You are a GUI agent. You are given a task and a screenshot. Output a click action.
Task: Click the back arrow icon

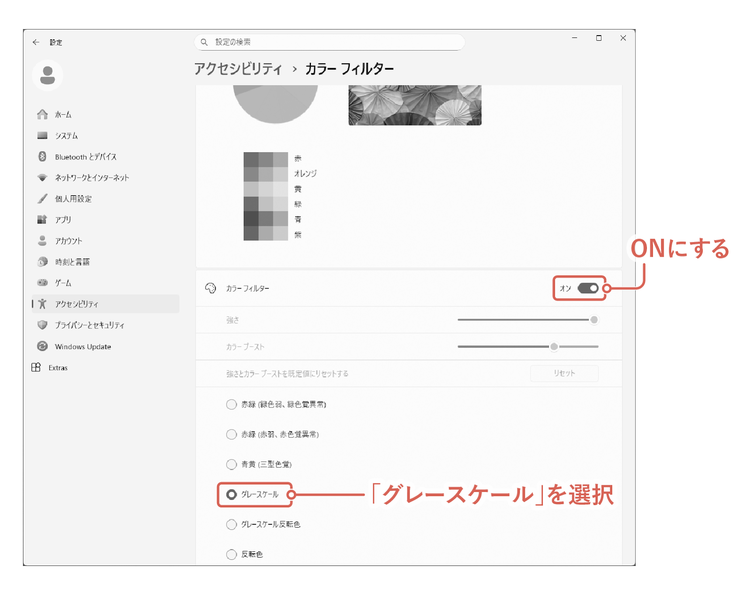36,42
